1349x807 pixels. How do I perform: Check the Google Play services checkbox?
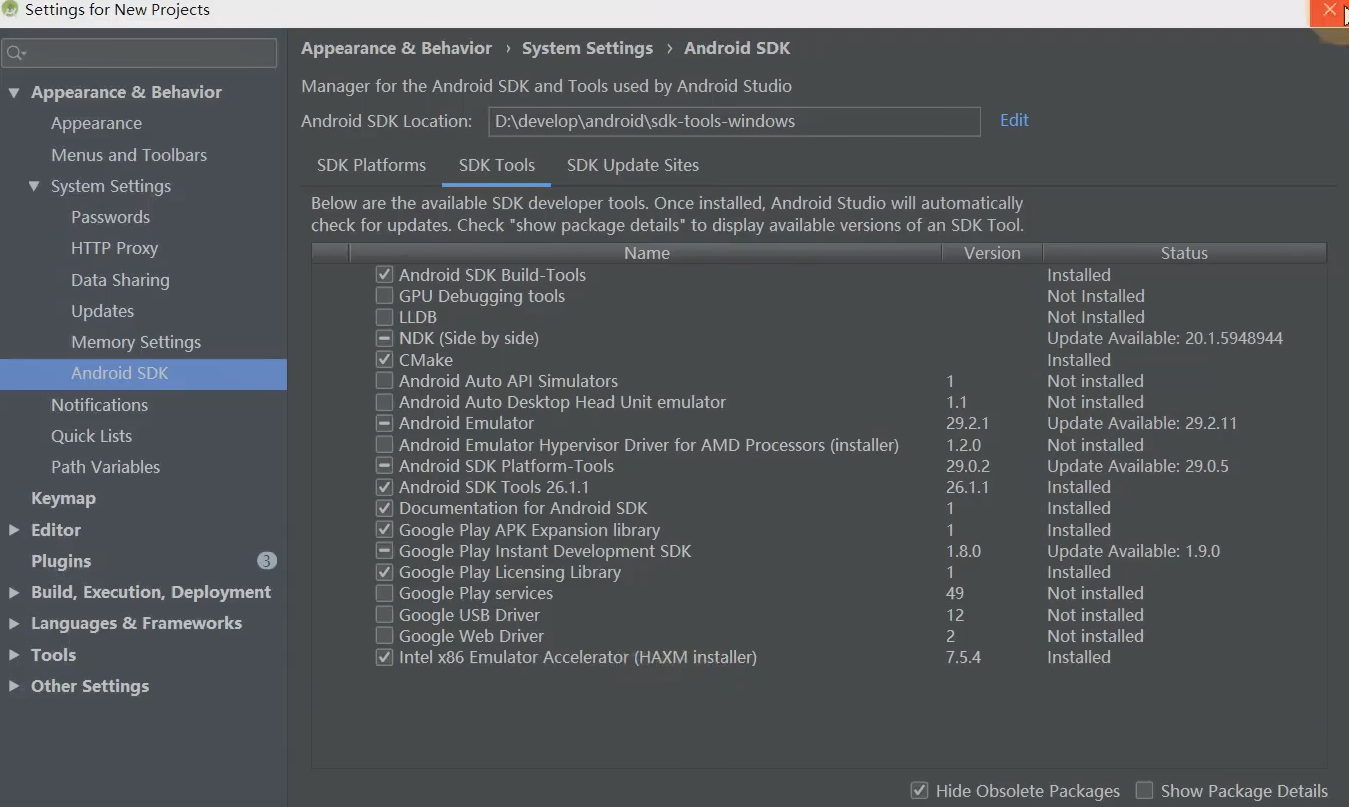pos(384,593)
